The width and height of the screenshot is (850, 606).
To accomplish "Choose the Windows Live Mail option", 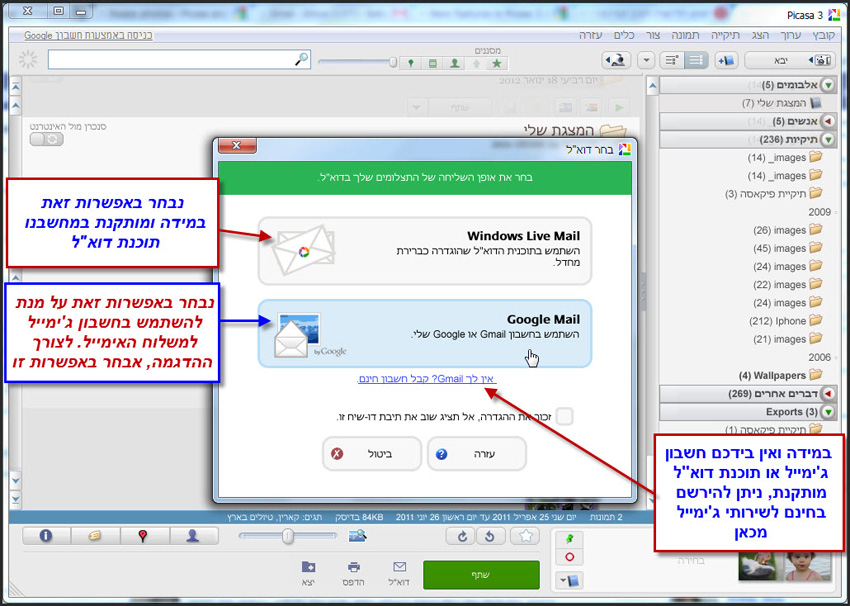I will click(x=424, y=251).
